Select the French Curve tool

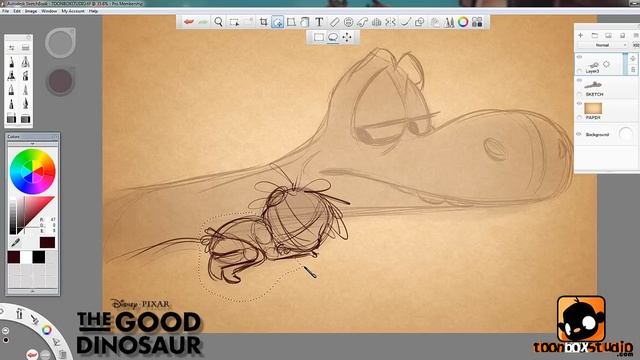point(362,22)
